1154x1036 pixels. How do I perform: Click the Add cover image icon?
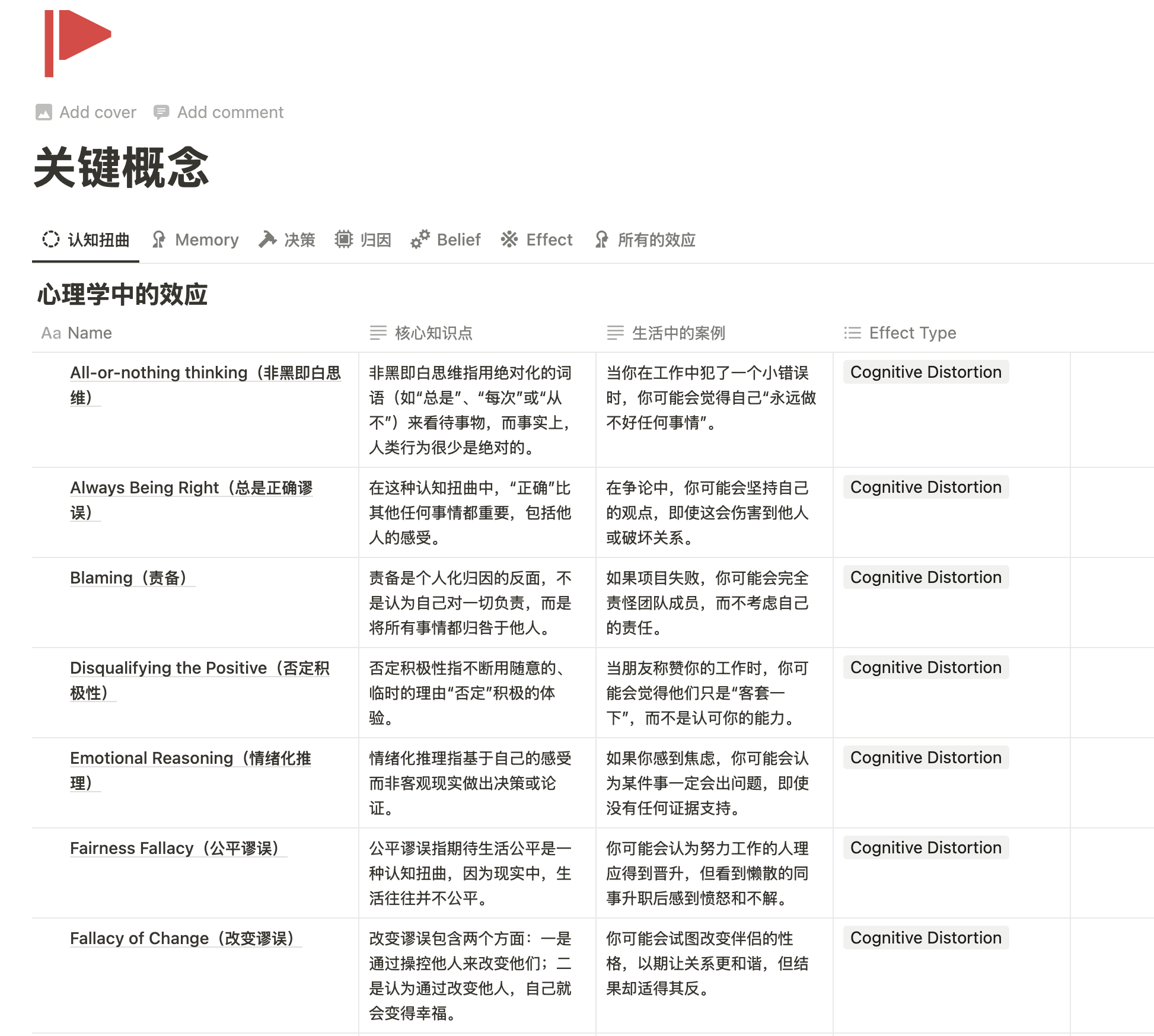tap(44, 112)
